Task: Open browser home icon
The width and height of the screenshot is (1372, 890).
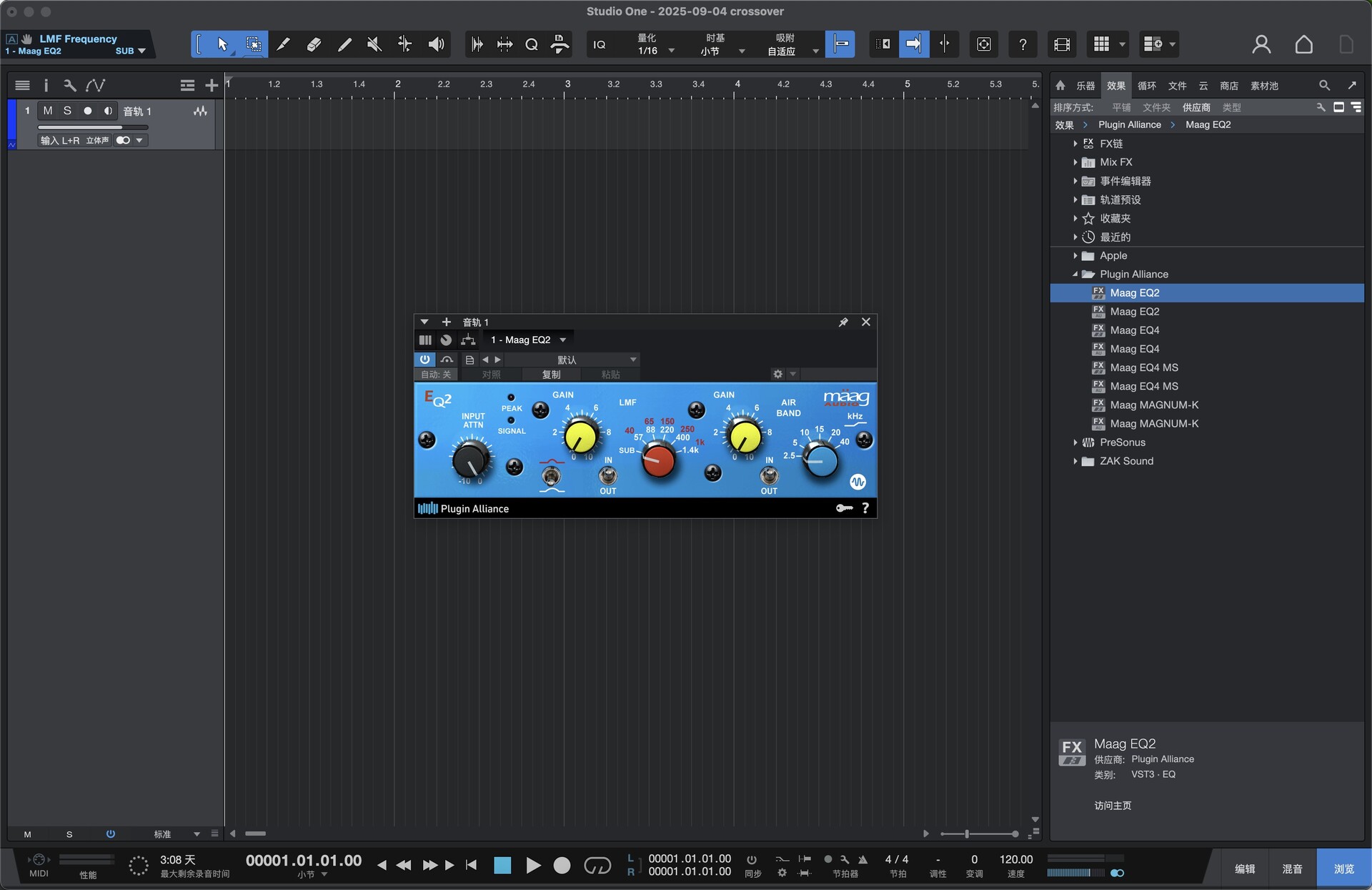Action: pyautogui.click(x=1060, y=86)
